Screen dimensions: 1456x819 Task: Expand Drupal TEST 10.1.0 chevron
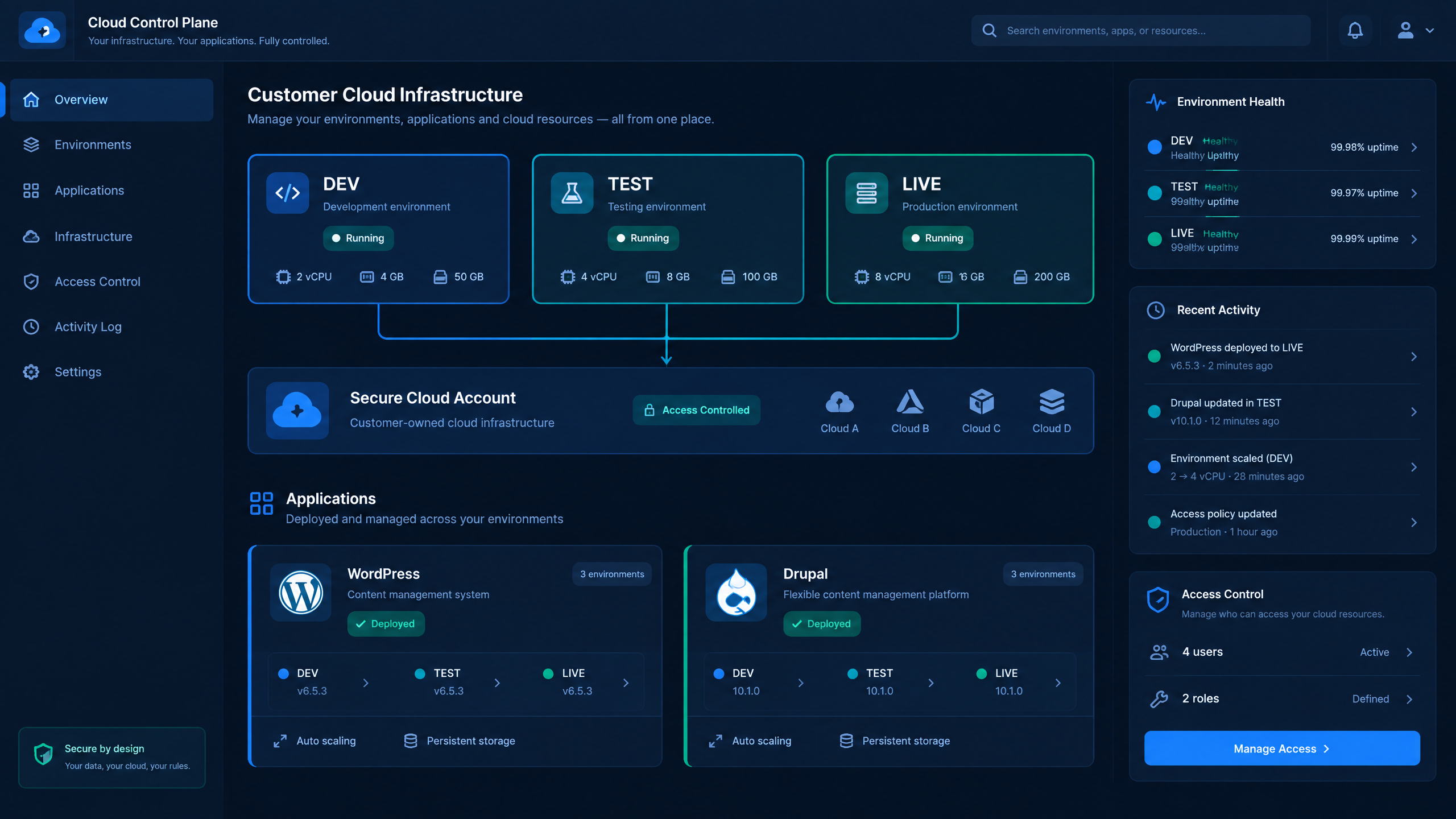(931, 682)
